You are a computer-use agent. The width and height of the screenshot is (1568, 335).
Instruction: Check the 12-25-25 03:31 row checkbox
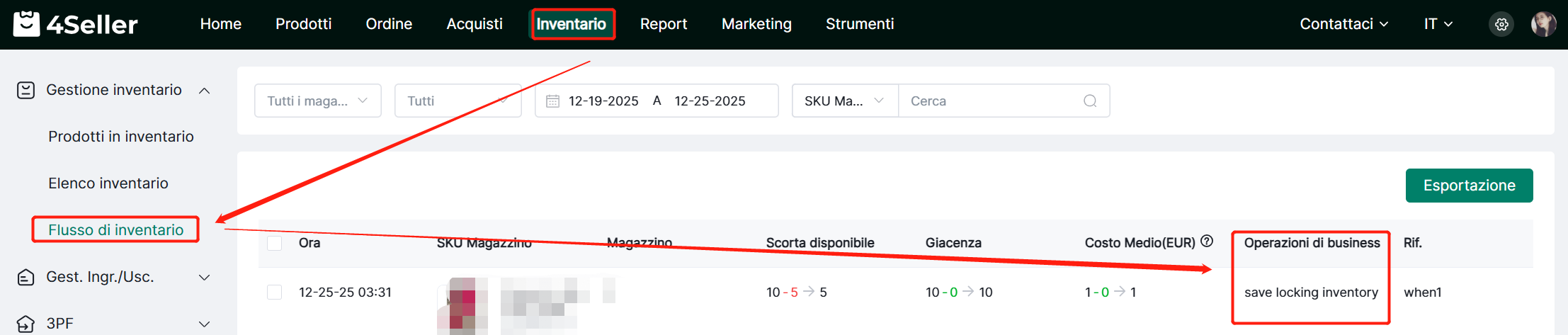tap(275, 293)
